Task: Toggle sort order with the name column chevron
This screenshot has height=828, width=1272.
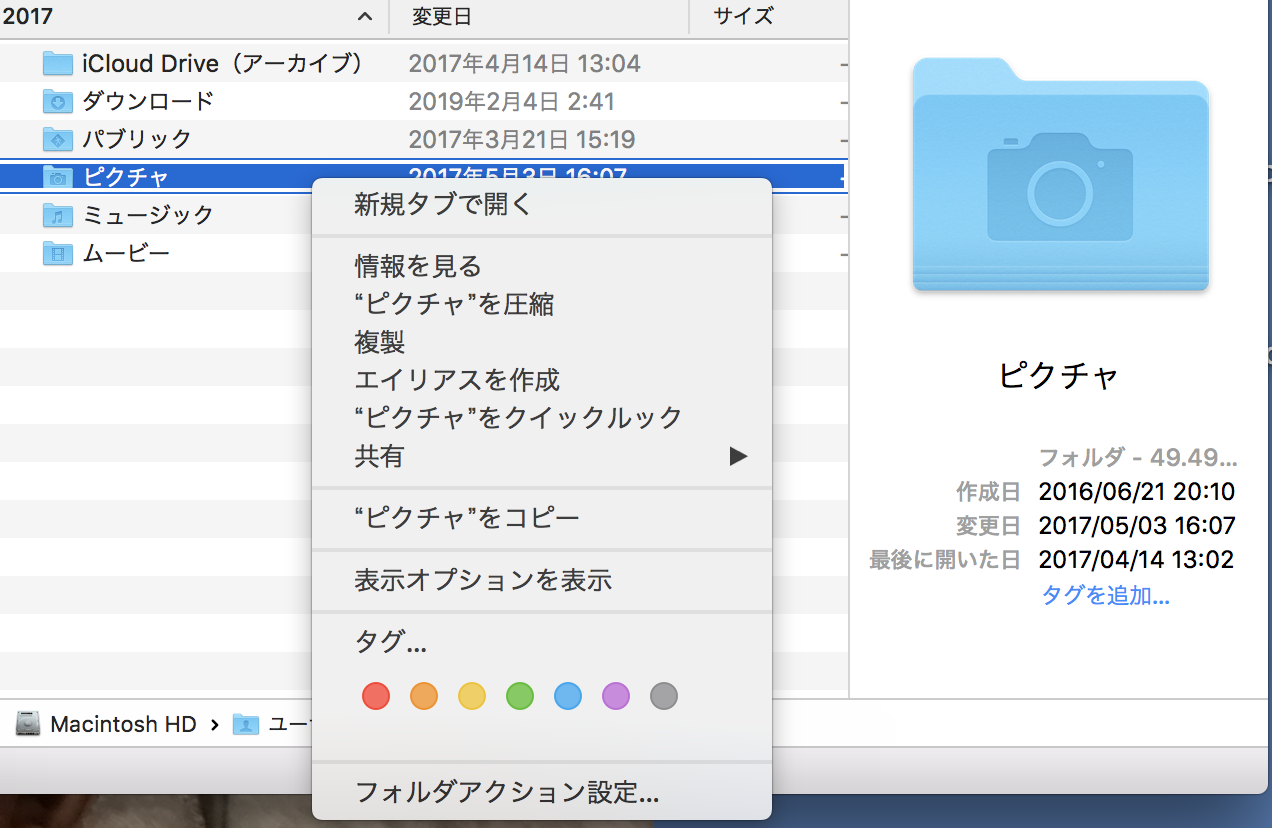Action: [365, 17]
